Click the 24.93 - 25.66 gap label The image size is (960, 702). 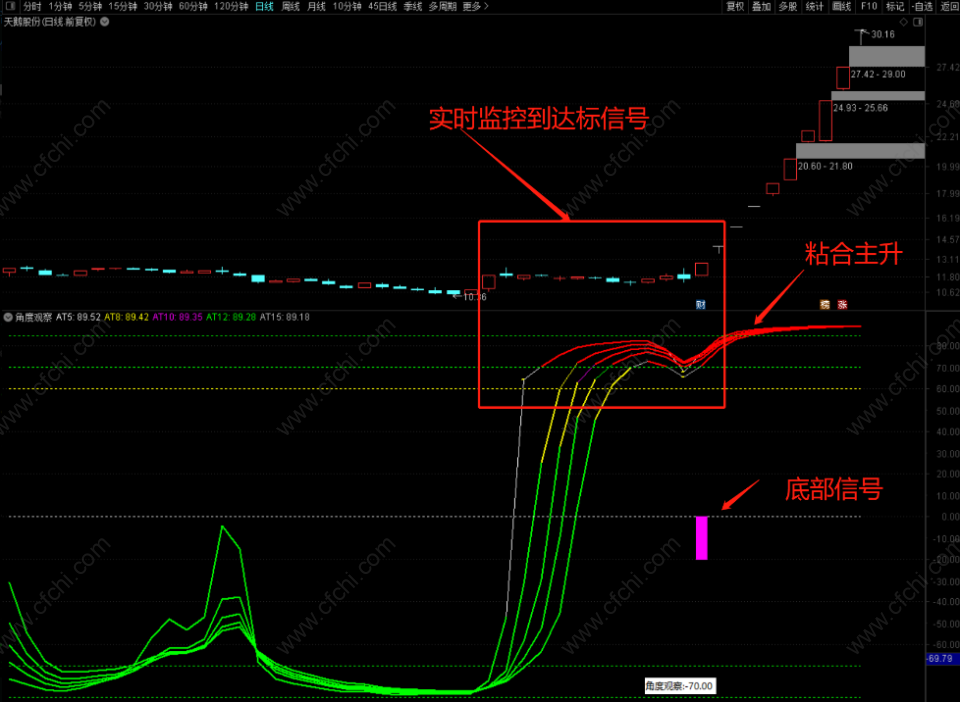860,108
